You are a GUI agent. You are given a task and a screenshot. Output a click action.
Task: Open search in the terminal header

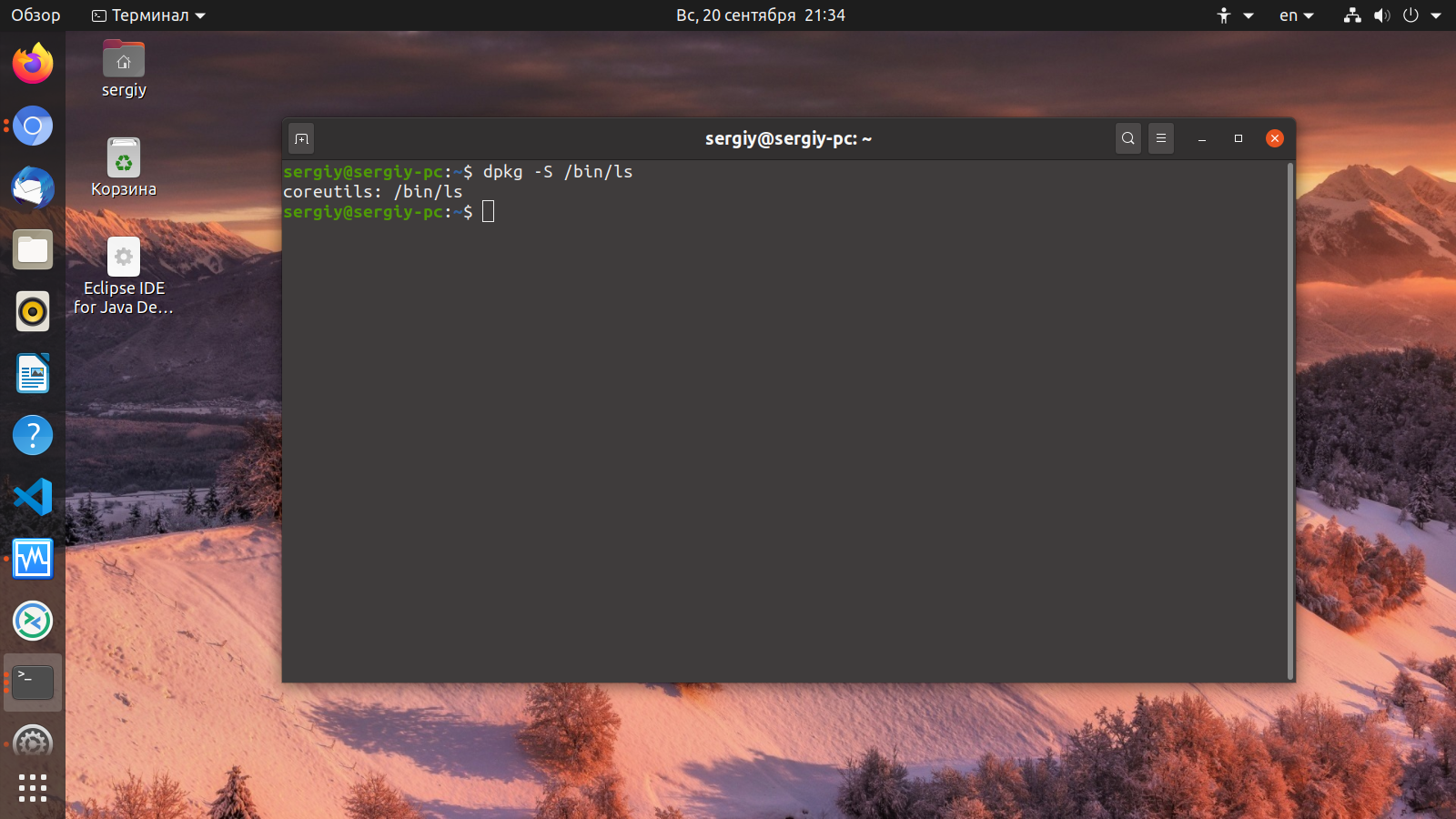(1128, 138)
